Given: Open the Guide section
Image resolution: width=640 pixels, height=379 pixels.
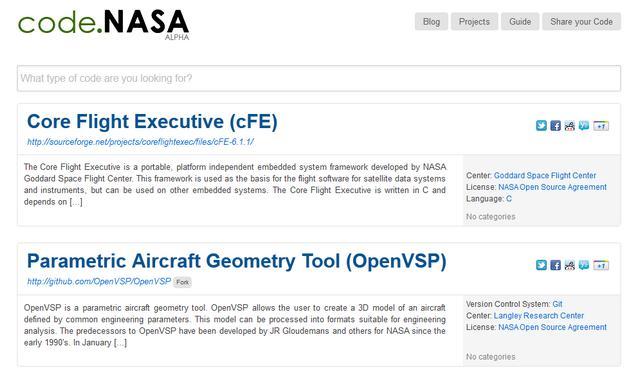Looking at the screenshot, I should [520, 22].
